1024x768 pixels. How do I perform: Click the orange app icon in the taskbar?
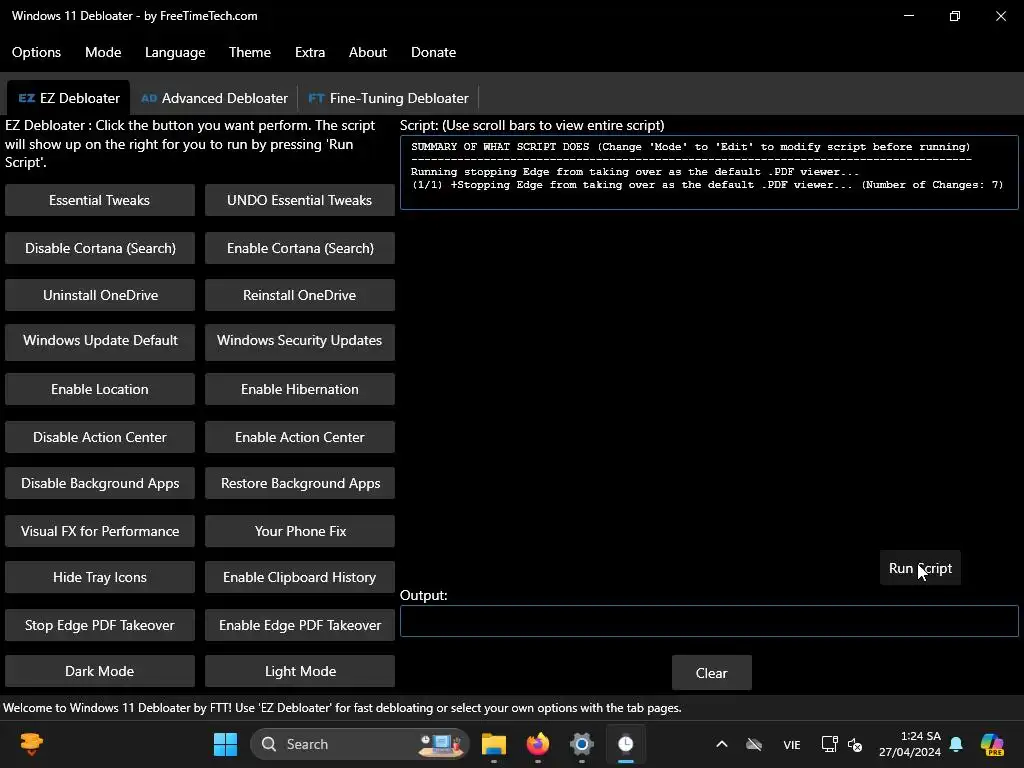pyautogui.click(x=31, y=744)
